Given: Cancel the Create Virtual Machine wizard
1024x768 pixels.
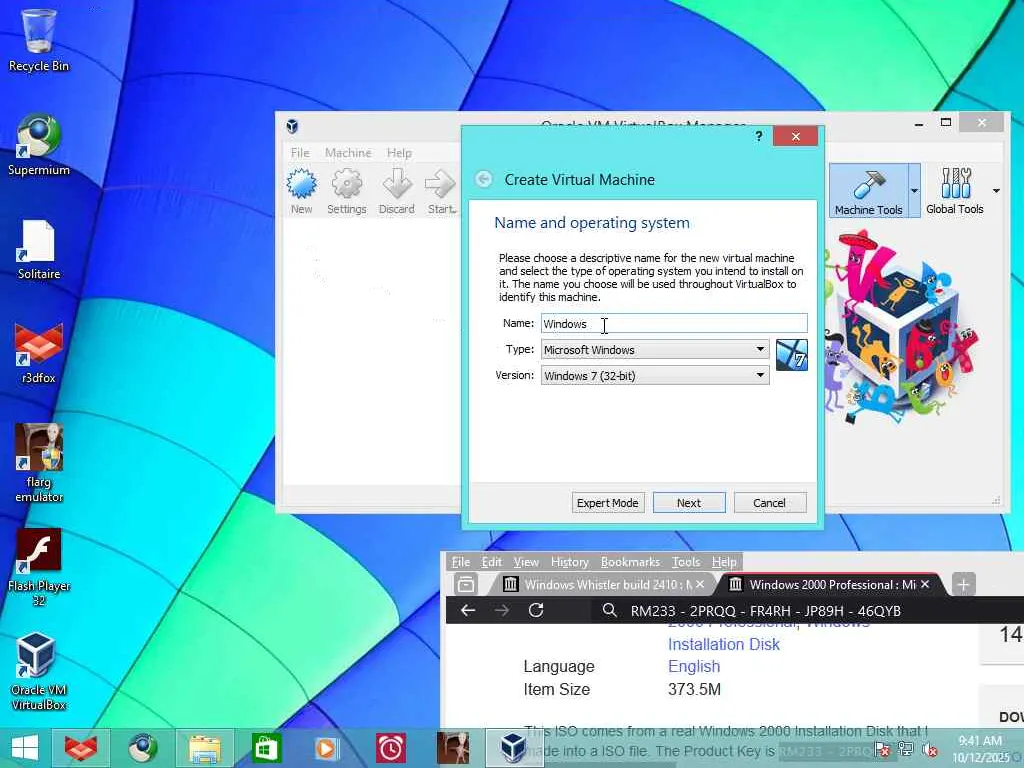Looking at the screenshot, I should (x=769, y=502).
